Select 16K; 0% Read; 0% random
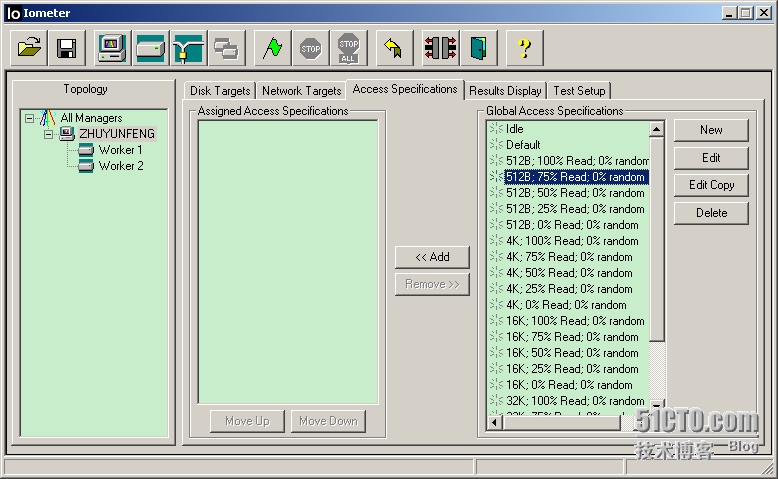778x479 pixels. coord(568,385)
